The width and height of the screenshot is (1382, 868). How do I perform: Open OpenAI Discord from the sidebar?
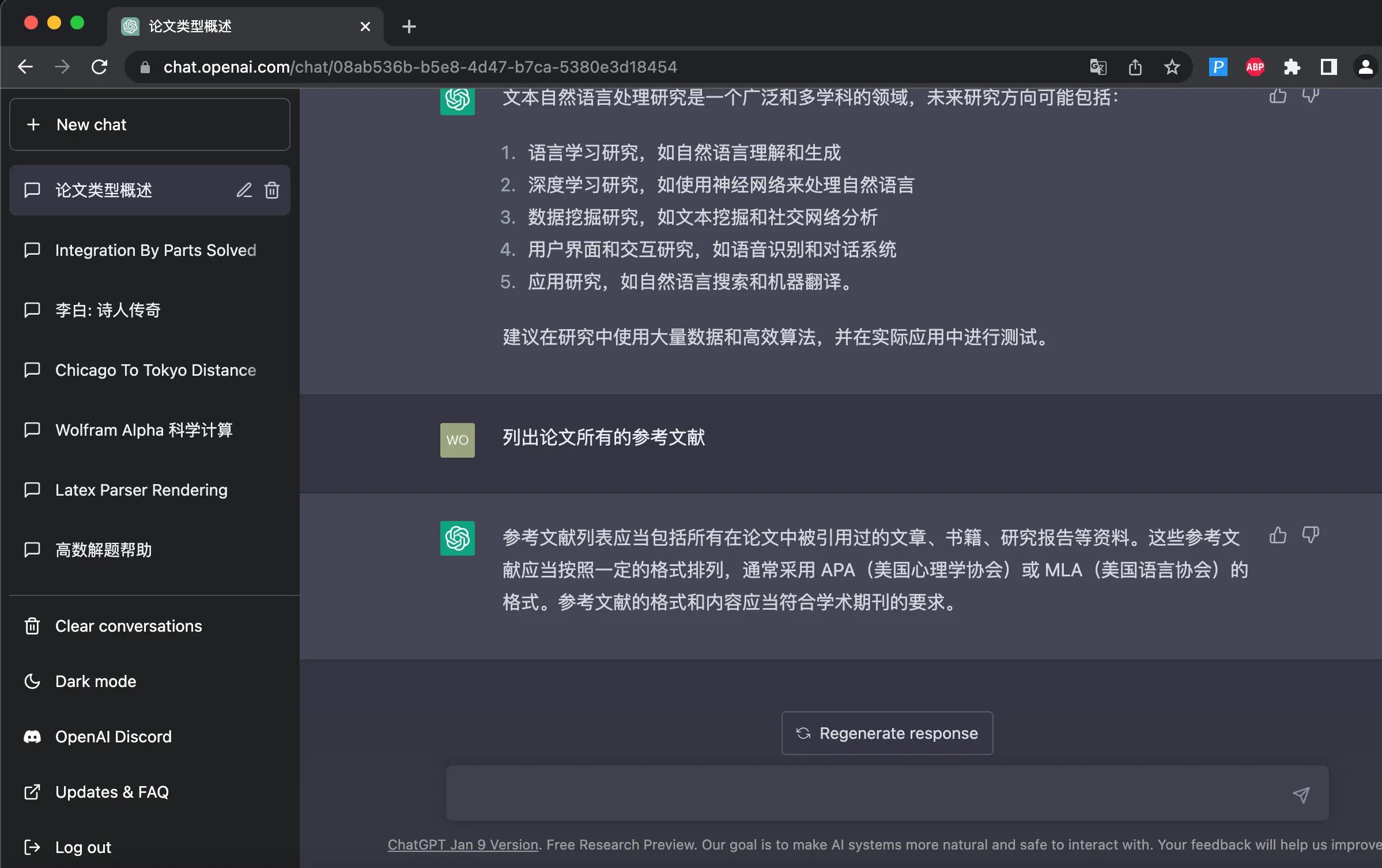[x=113, y=736]
